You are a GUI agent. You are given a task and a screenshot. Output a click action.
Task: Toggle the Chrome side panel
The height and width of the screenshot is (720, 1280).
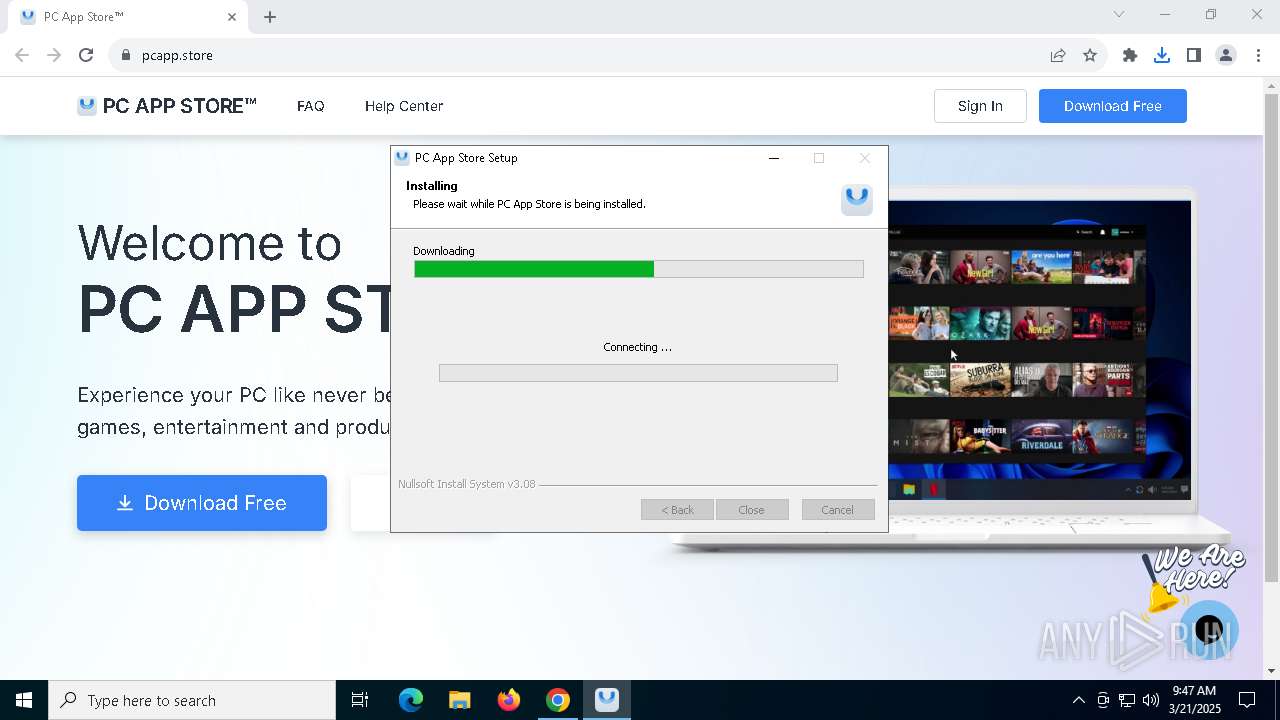click(1194, 55)
